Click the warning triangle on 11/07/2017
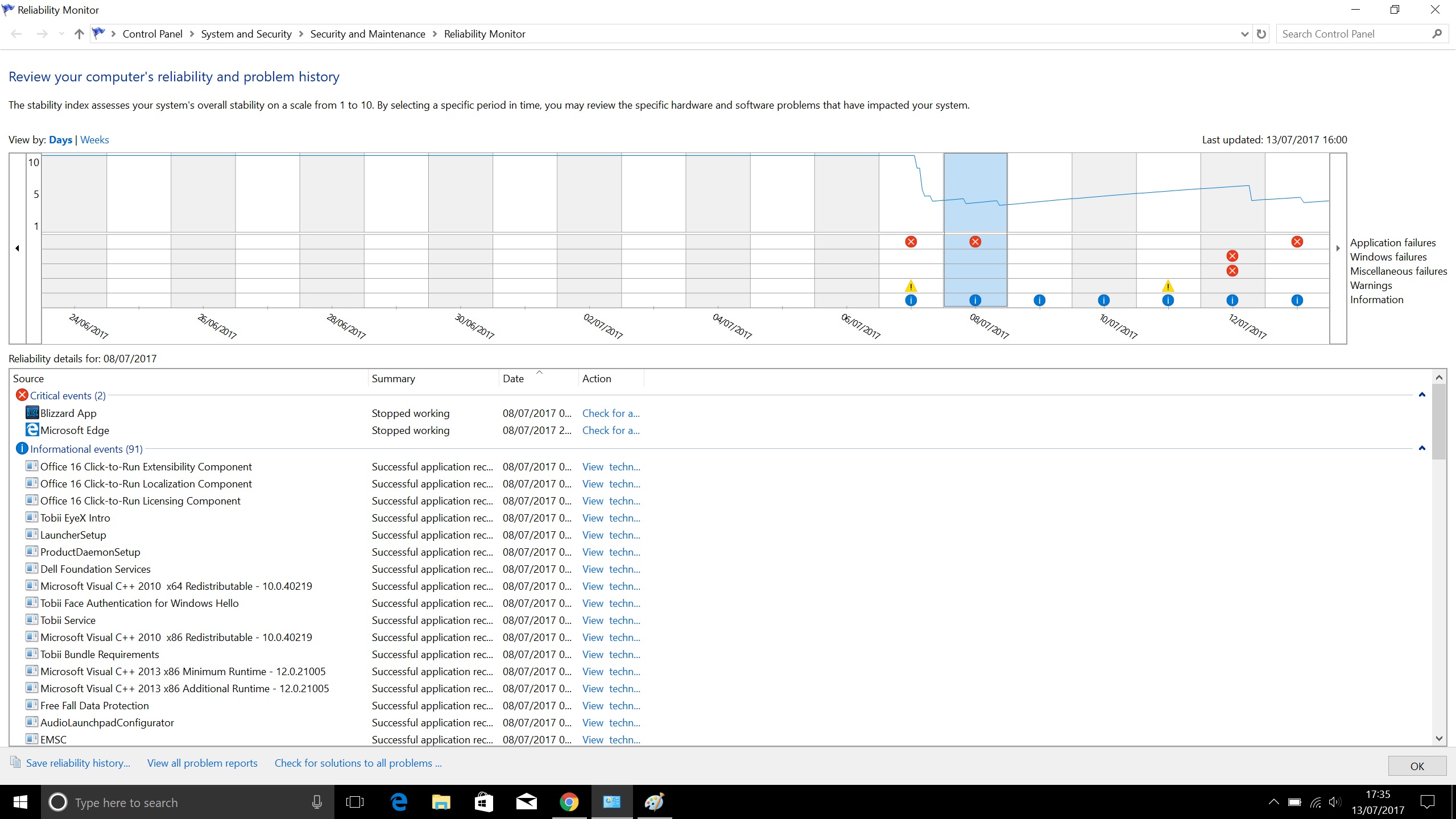 click(x=1168, y=286)
